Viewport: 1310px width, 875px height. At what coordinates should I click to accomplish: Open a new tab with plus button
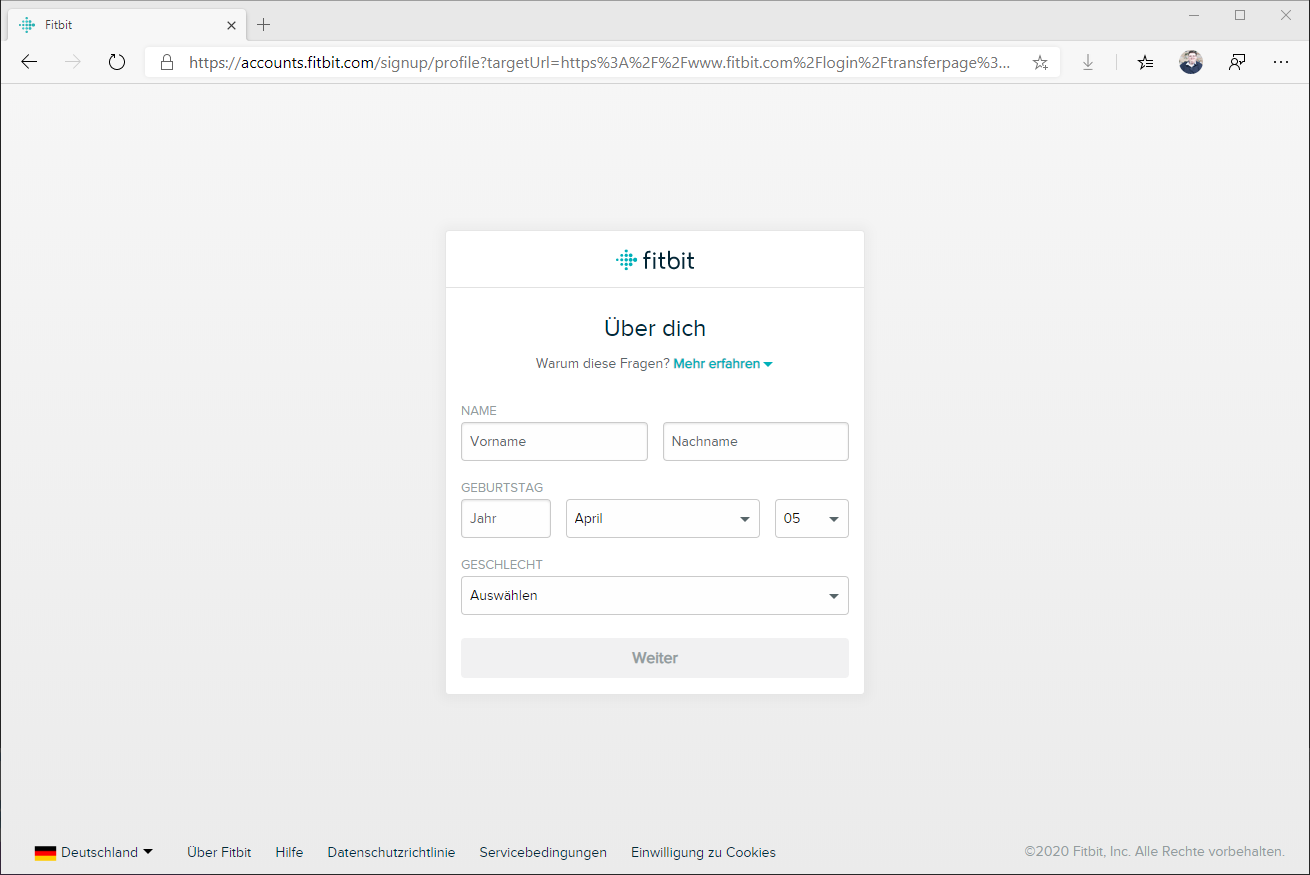click(x=264, y=24)
